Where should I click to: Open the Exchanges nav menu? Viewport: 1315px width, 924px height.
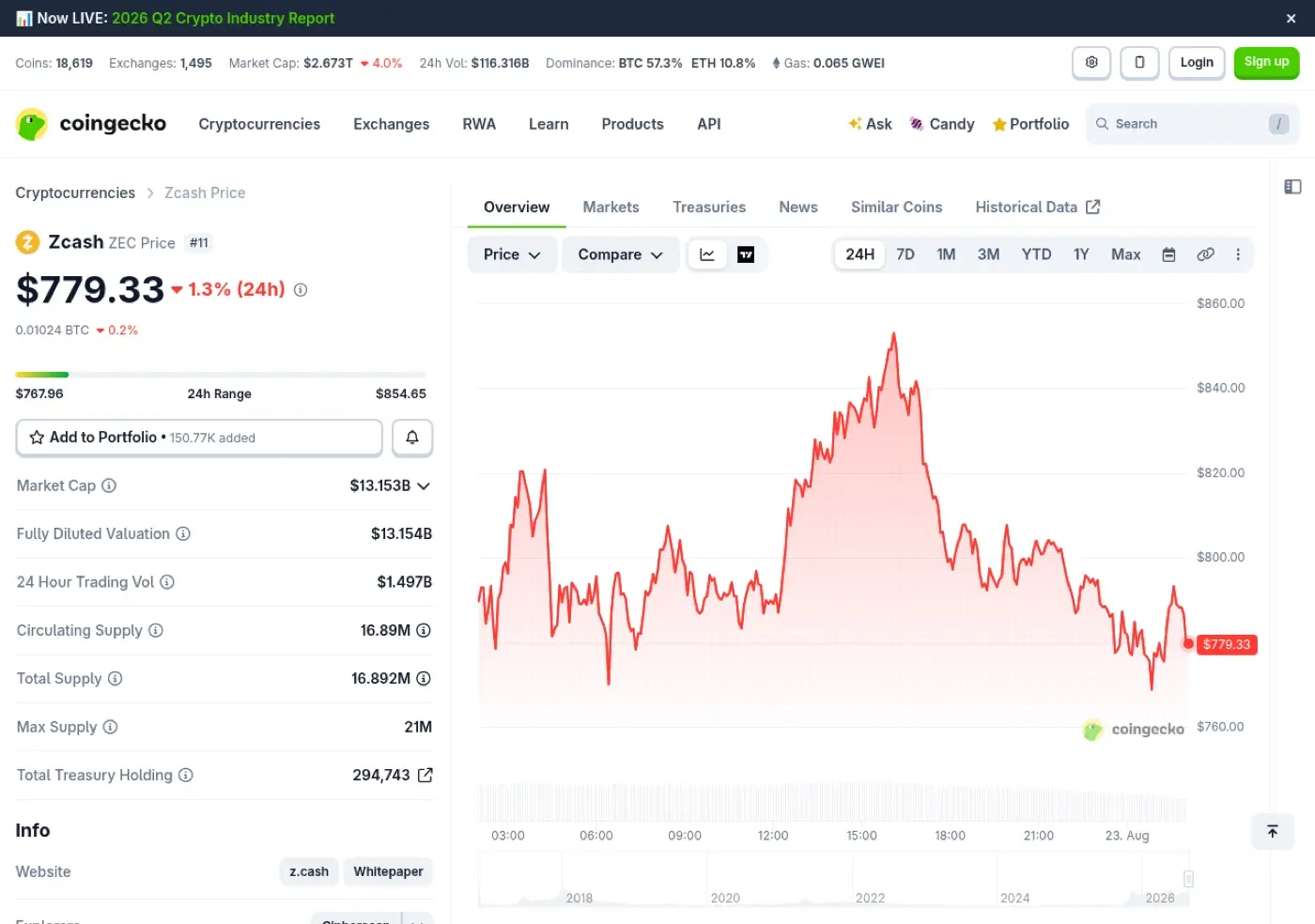(x=391, y=124)
